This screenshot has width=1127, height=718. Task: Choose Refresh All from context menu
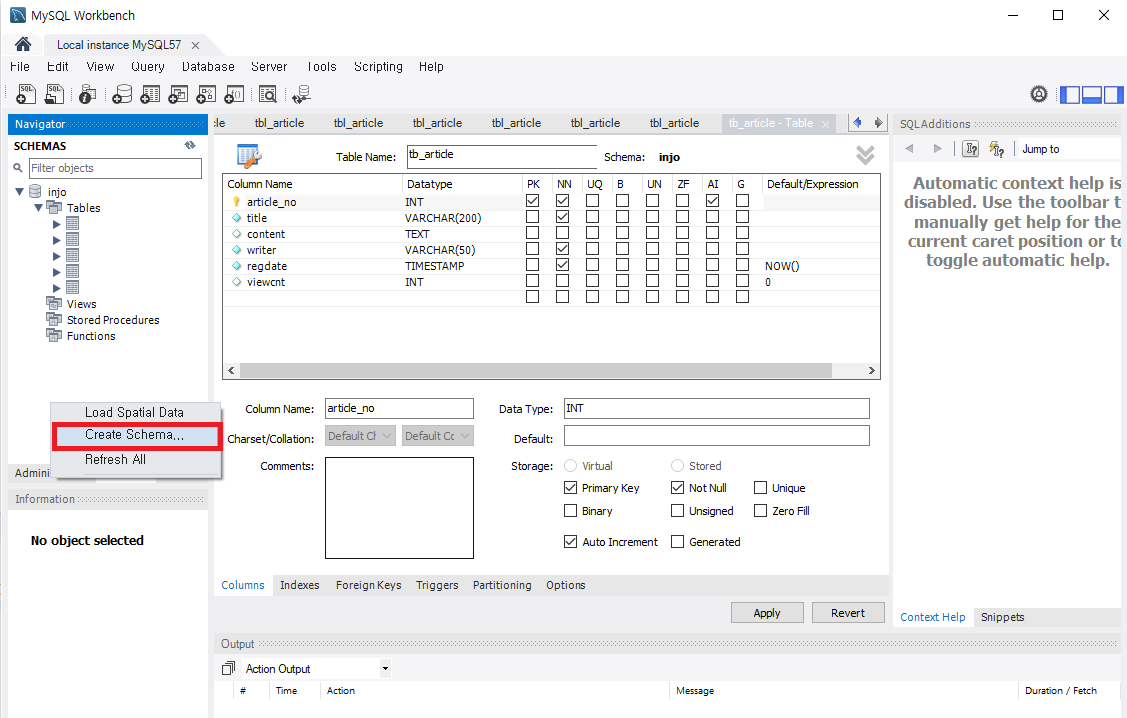click(115, 459)
